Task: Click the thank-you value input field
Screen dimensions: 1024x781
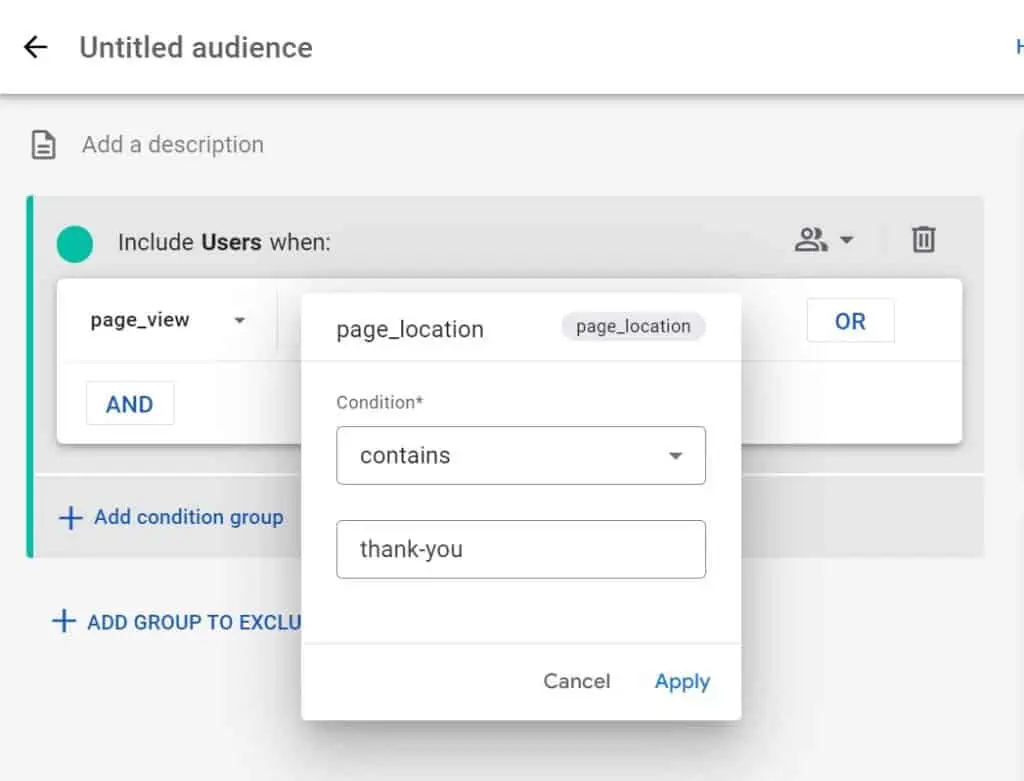Action: click(x=521, y=549)
